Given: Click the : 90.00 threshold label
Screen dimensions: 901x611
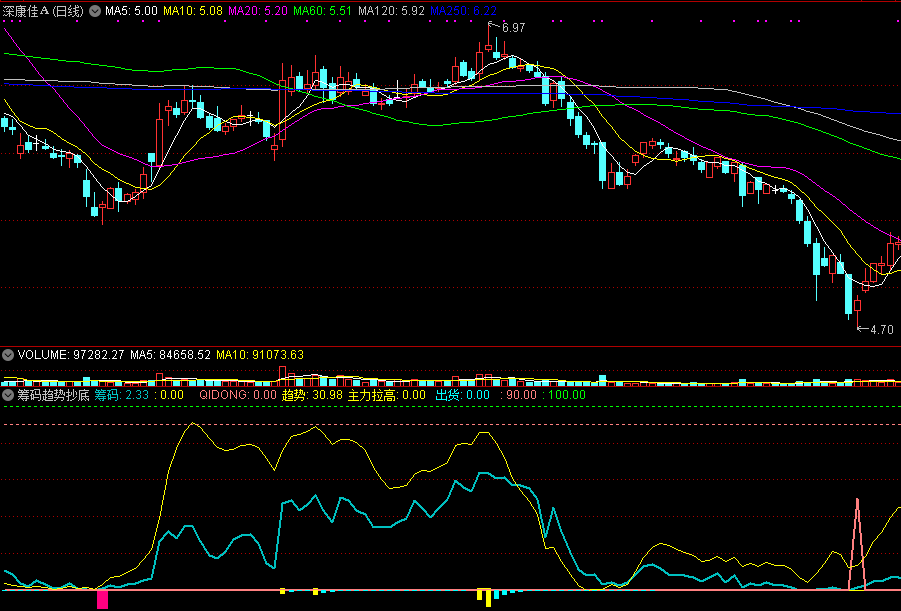Looking at the screenshot, I should click(x=518, y=395).
